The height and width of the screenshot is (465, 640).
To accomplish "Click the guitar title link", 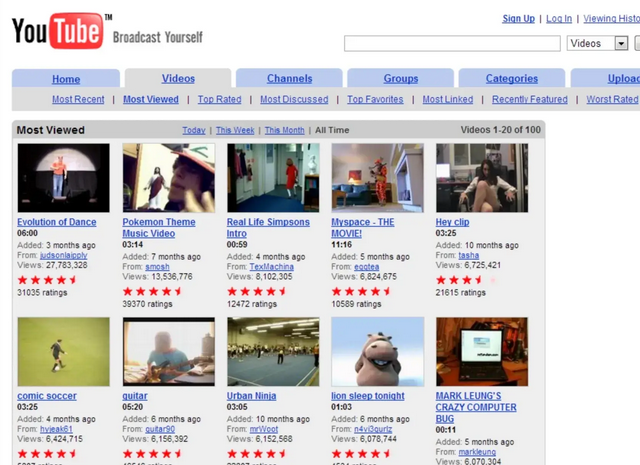I will pos(135,396).
